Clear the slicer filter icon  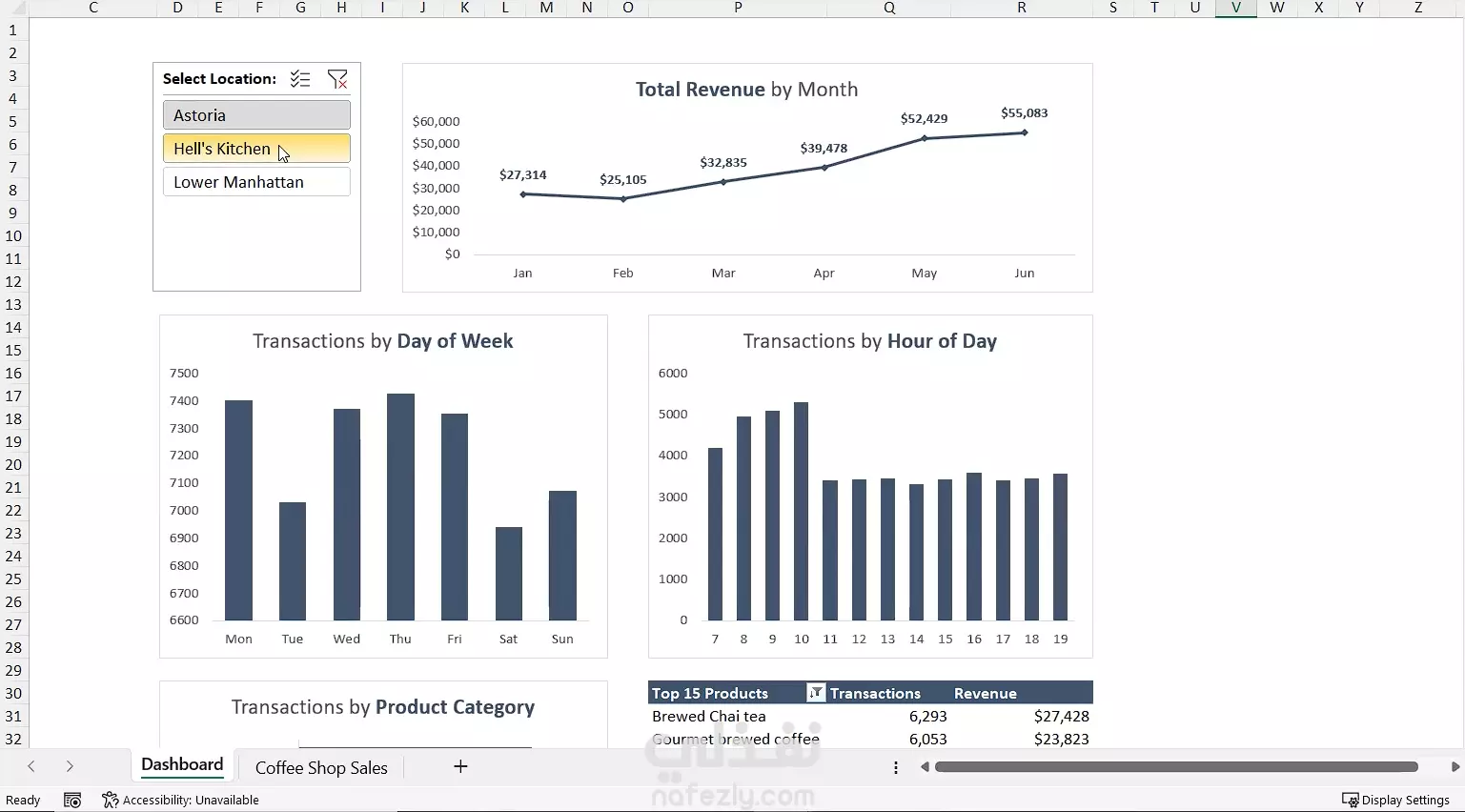(x=337, y=79)
